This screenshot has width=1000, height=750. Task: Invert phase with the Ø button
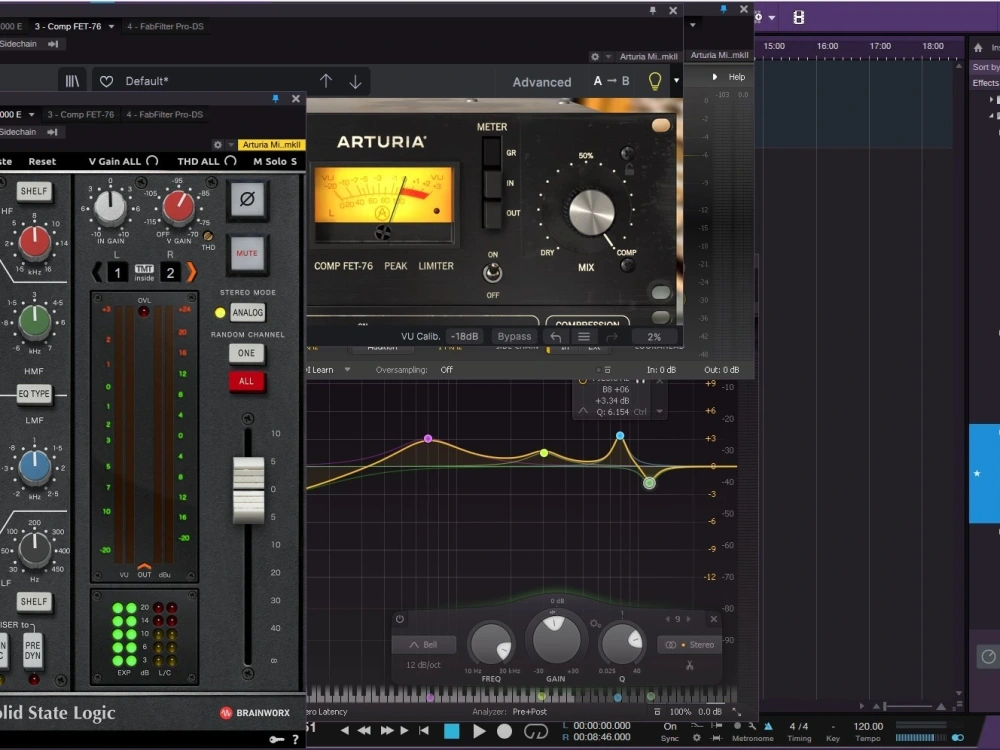click(x=247, y=200)
